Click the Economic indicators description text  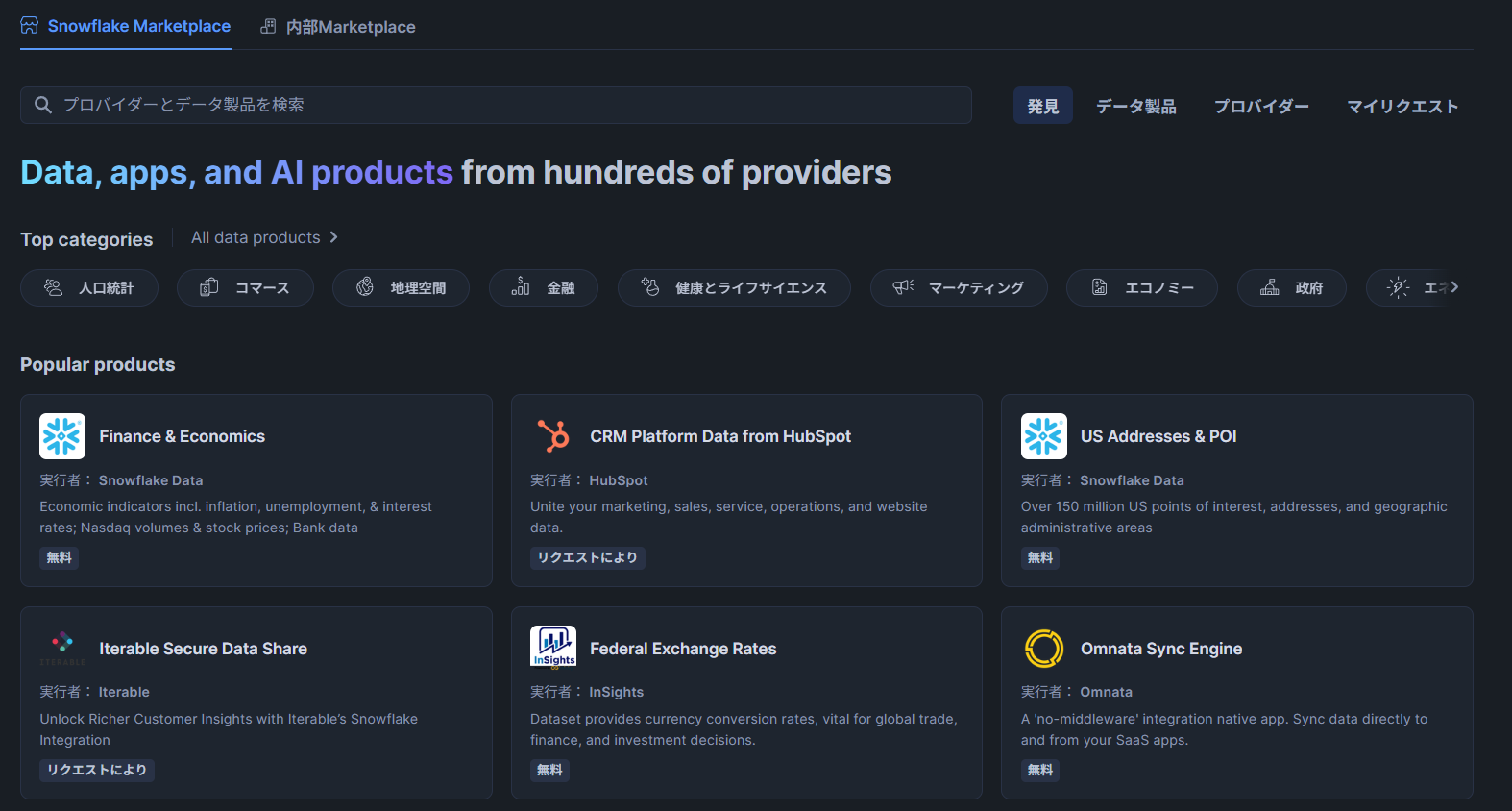click(x=235, y=517)
